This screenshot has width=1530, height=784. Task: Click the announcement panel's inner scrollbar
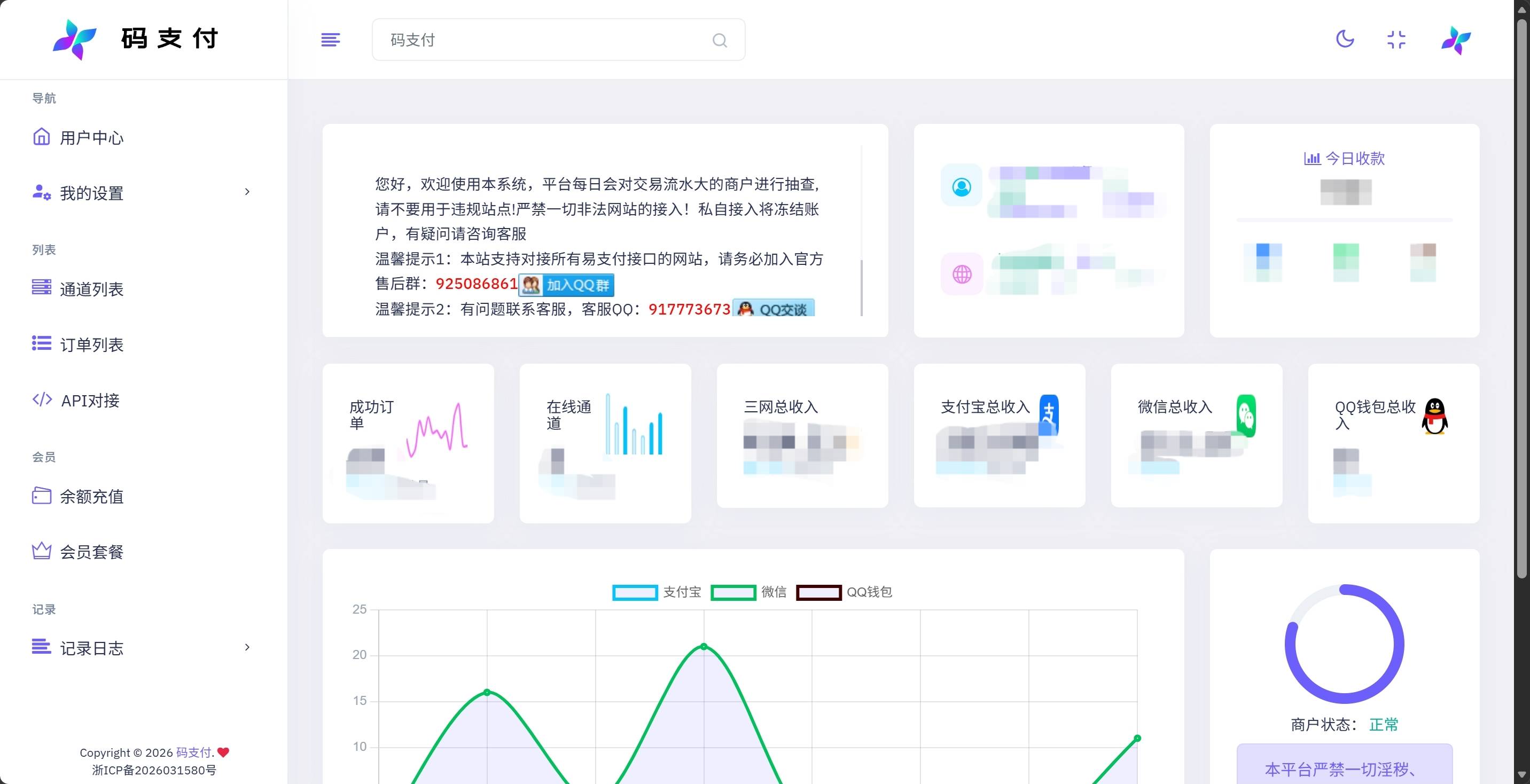click(x=861, y=287)
